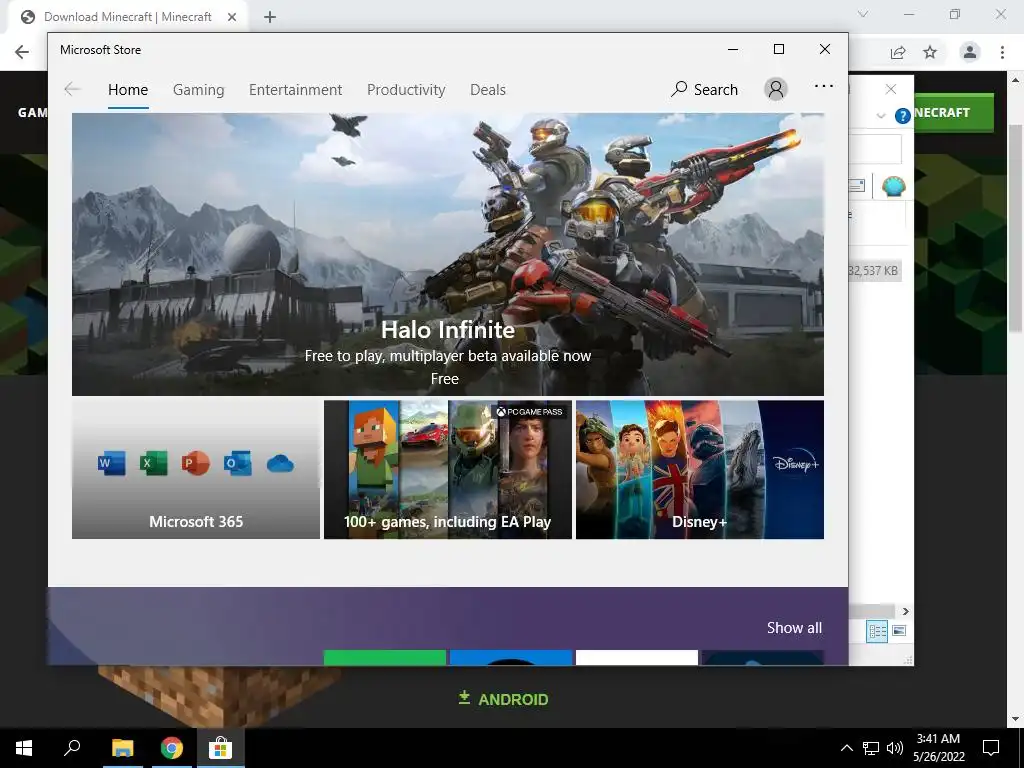Bookmark this page with the star icon

coord(930,52)
